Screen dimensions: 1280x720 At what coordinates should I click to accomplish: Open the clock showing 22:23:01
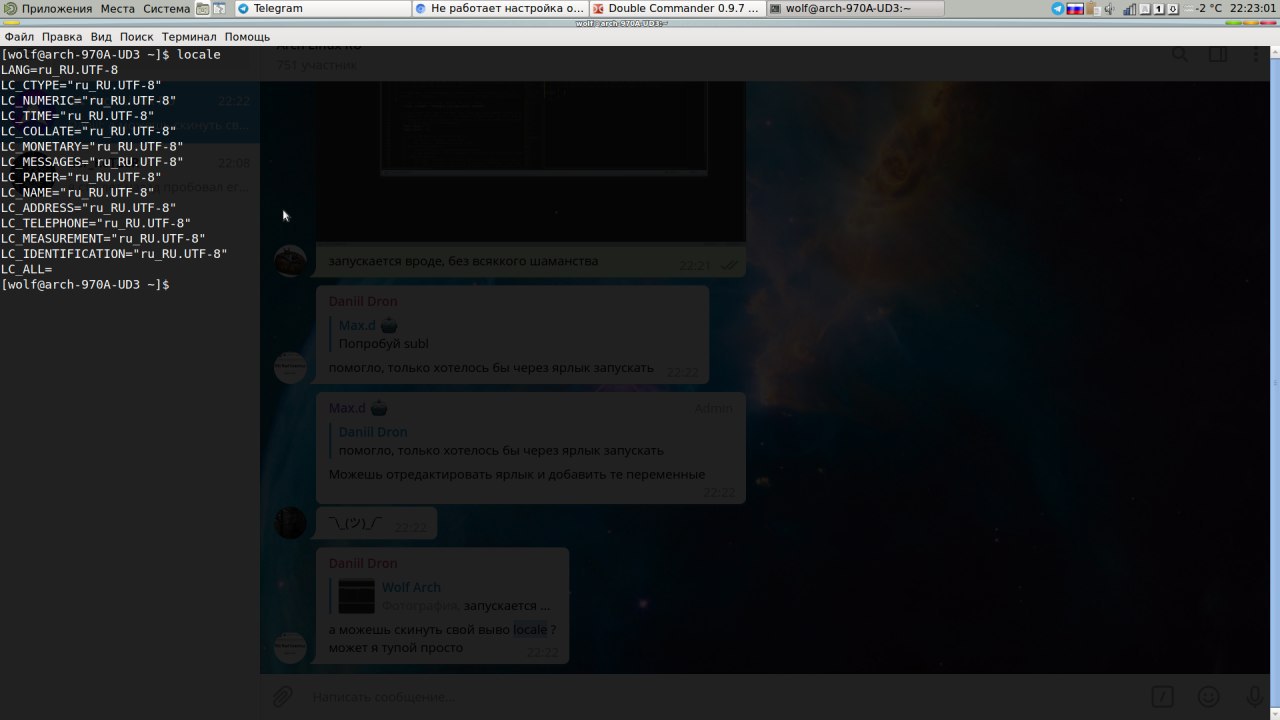[1253, 8]
